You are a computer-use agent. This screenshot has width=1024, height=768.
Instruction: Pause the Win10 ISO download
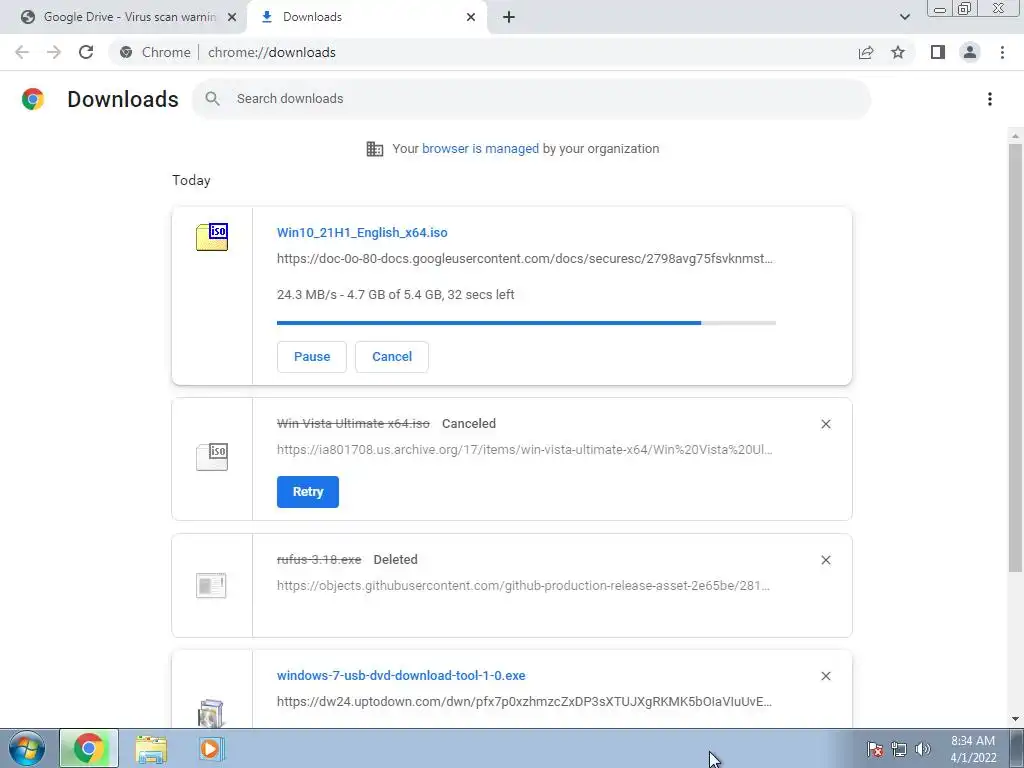pos(312,357)
